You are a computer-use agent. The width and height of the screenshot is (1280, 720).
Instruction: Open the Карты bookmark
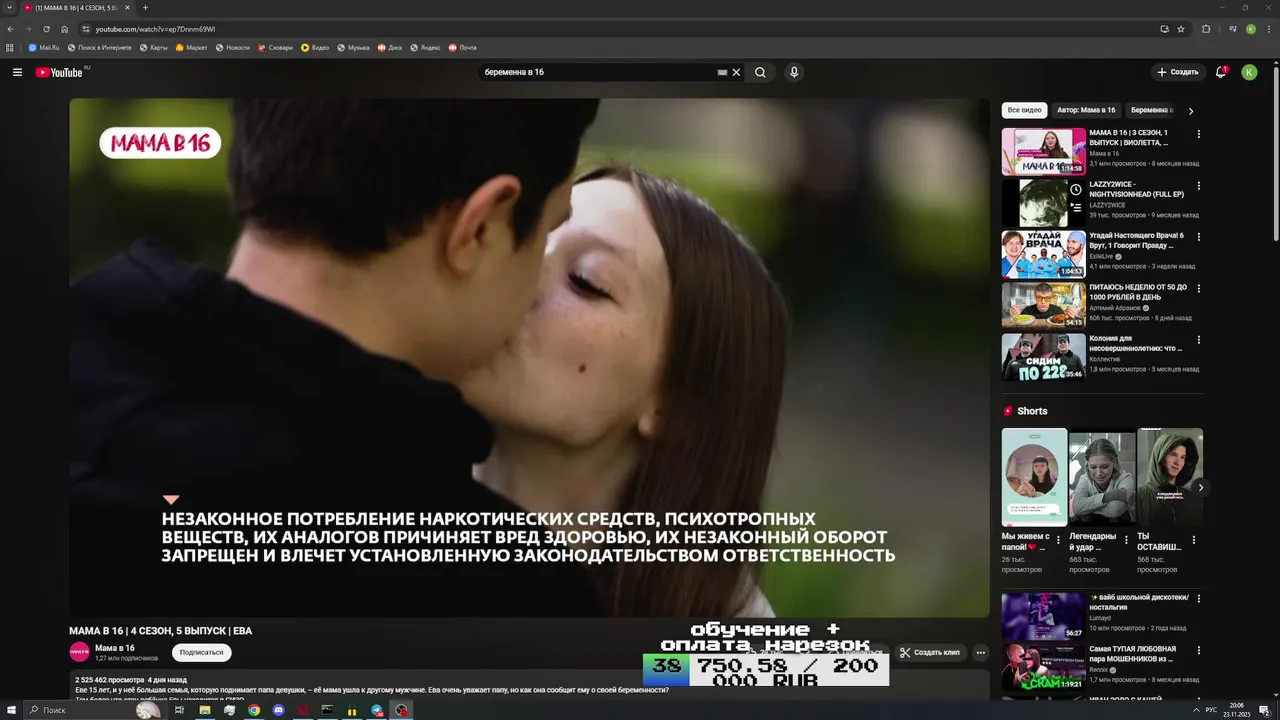(153, 47)
